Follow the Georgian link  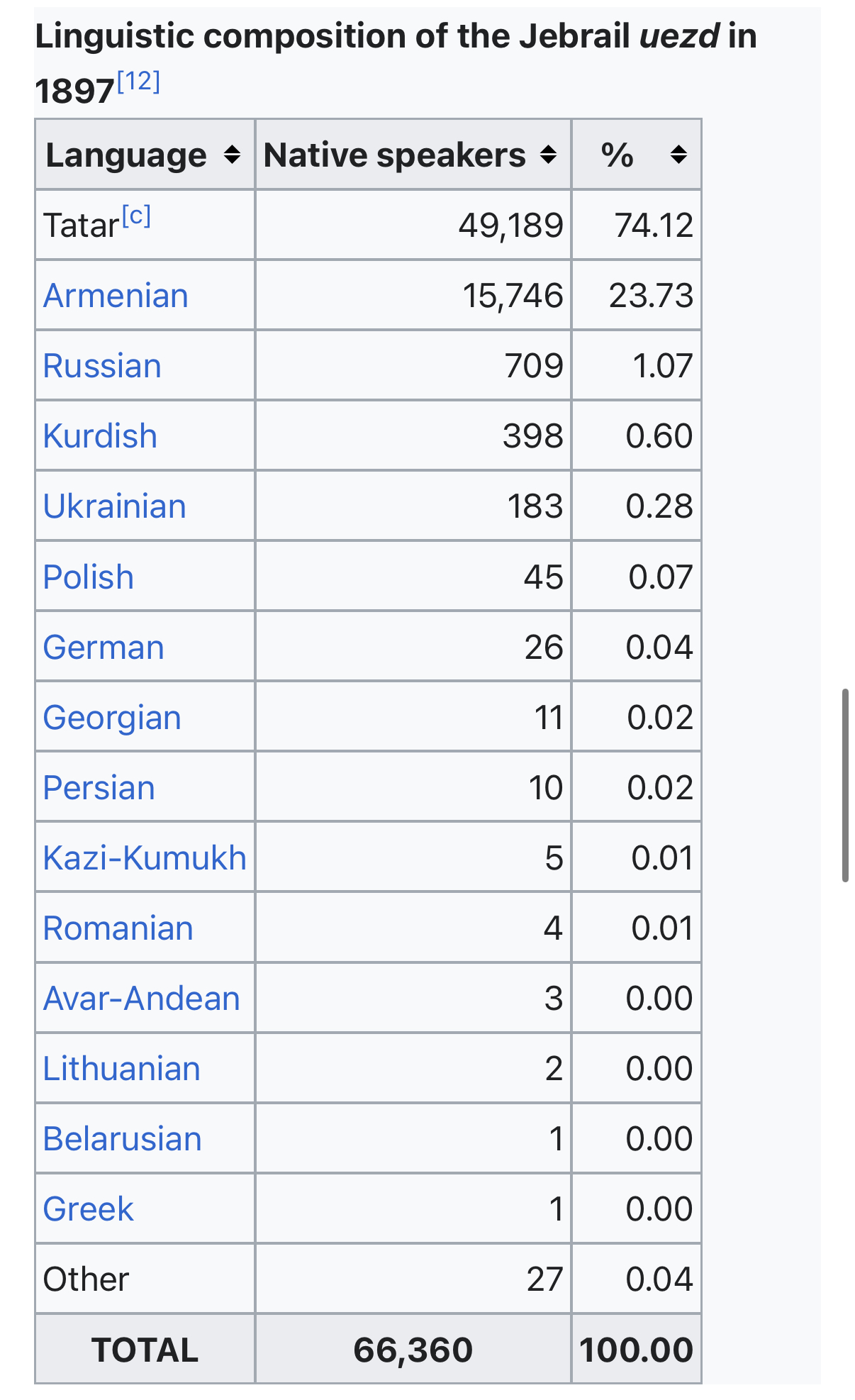coord(112,718)
